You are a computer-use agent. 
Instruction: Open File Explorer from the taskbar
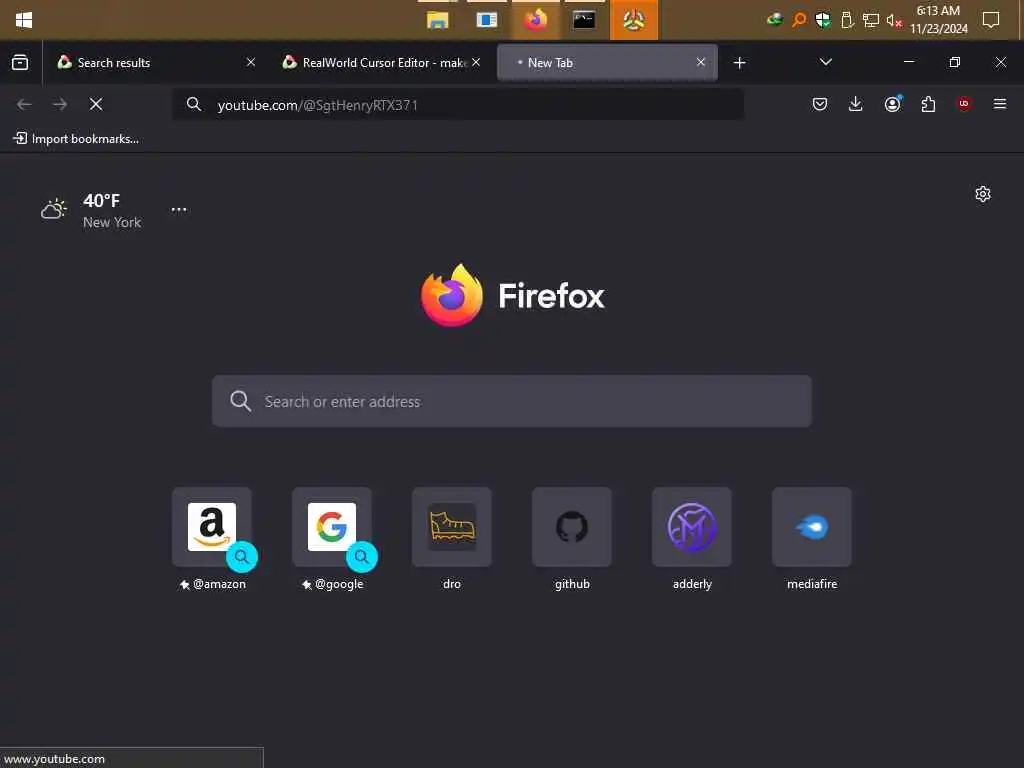438,20
